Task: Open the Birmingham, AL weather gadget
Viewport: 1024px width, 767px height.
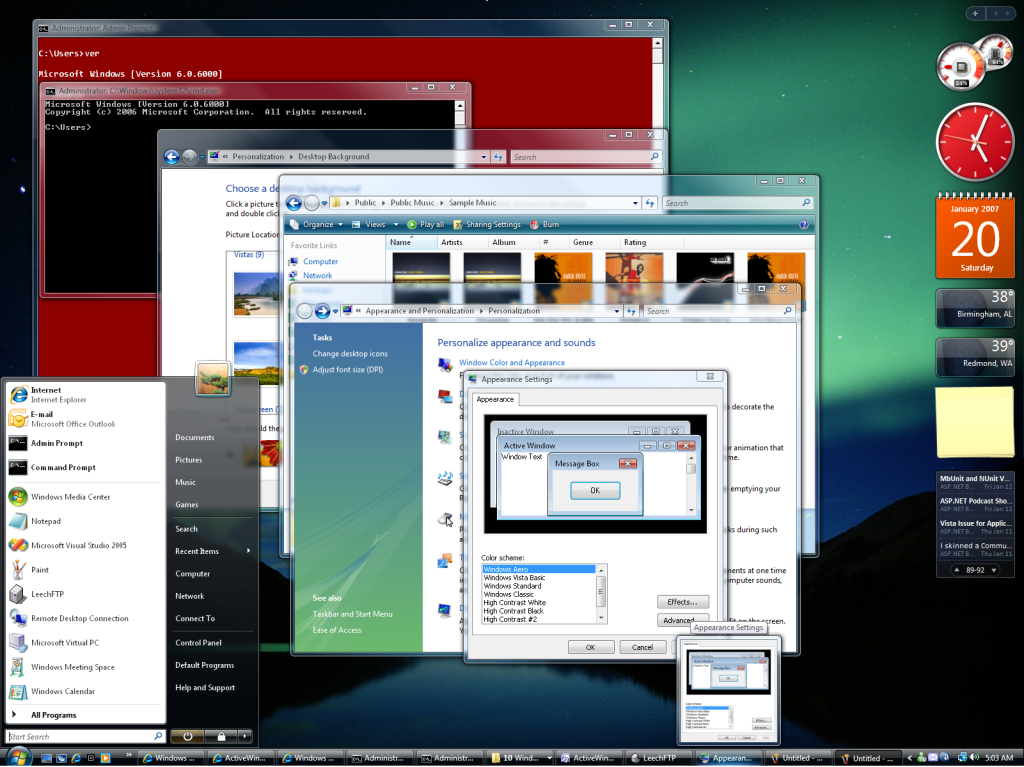Action: (975, 308)
